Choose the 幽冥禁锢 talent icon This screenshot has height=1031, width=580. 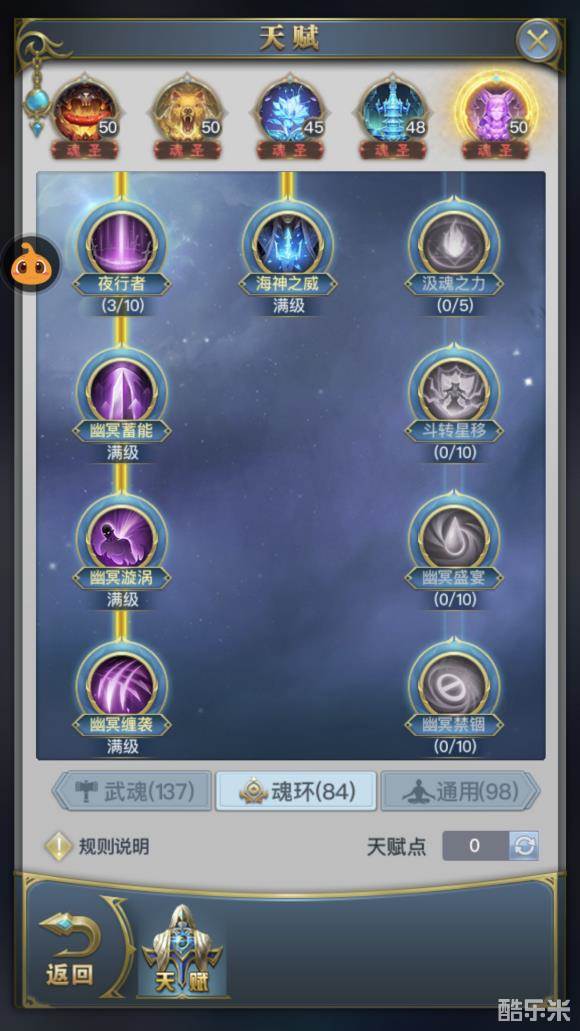click(454, 685)
